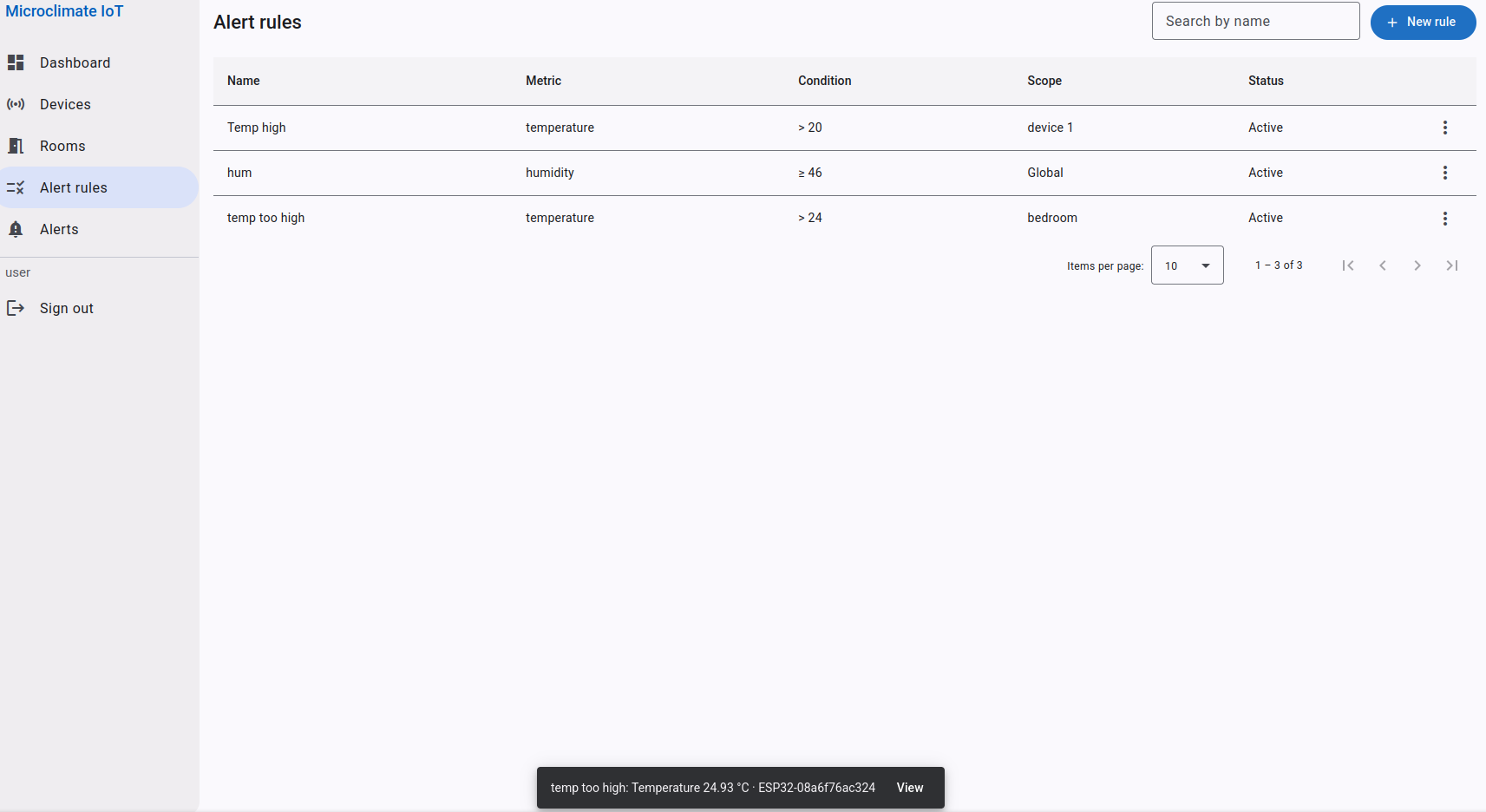Click the Rooms door icon

point(16,146)
